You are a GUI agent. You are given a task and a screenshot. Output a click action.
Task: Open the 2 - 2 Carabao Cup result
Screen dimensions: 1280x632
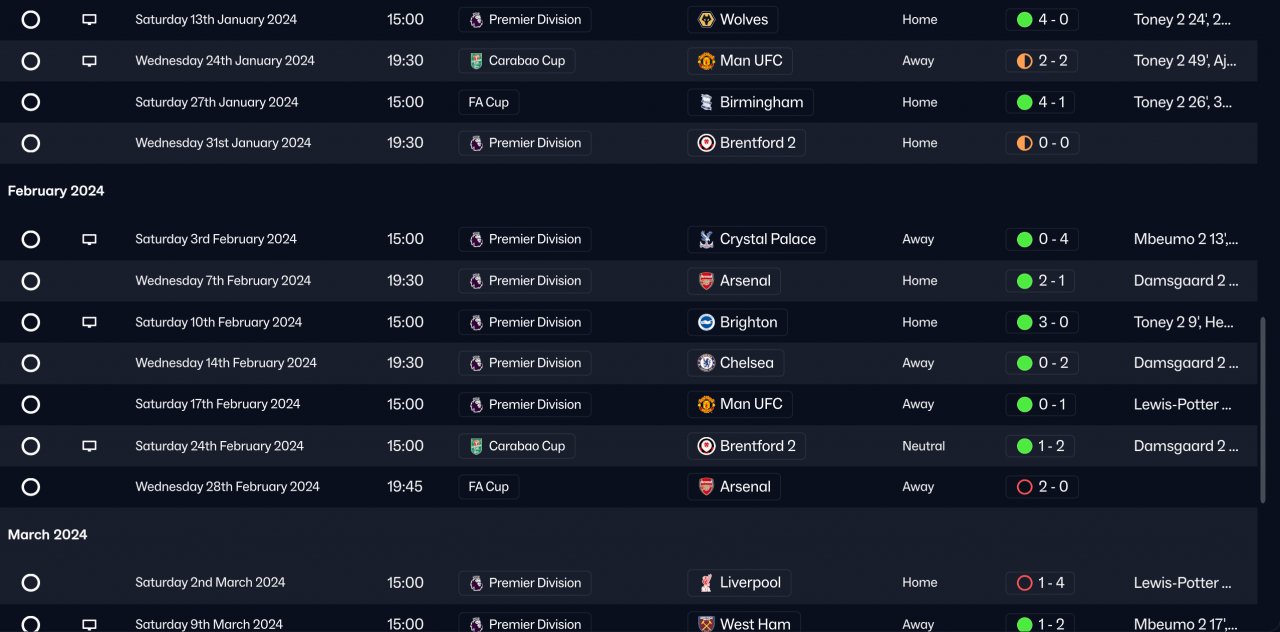coord(1042,61)
